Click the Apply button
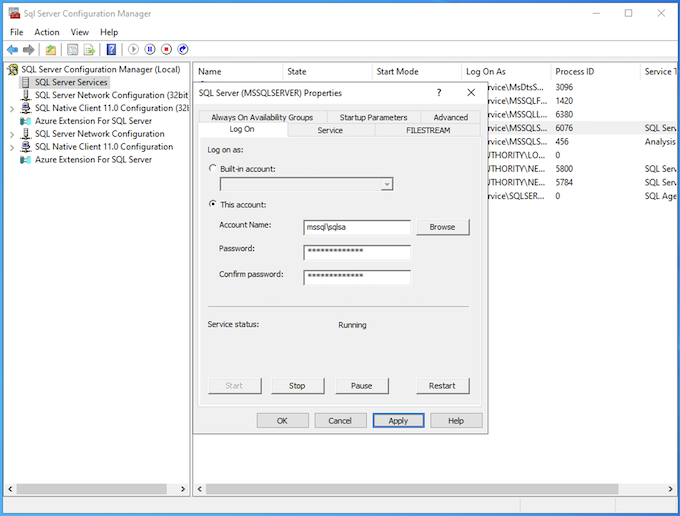This screenshot has height=516, width=680. point(398,421)
